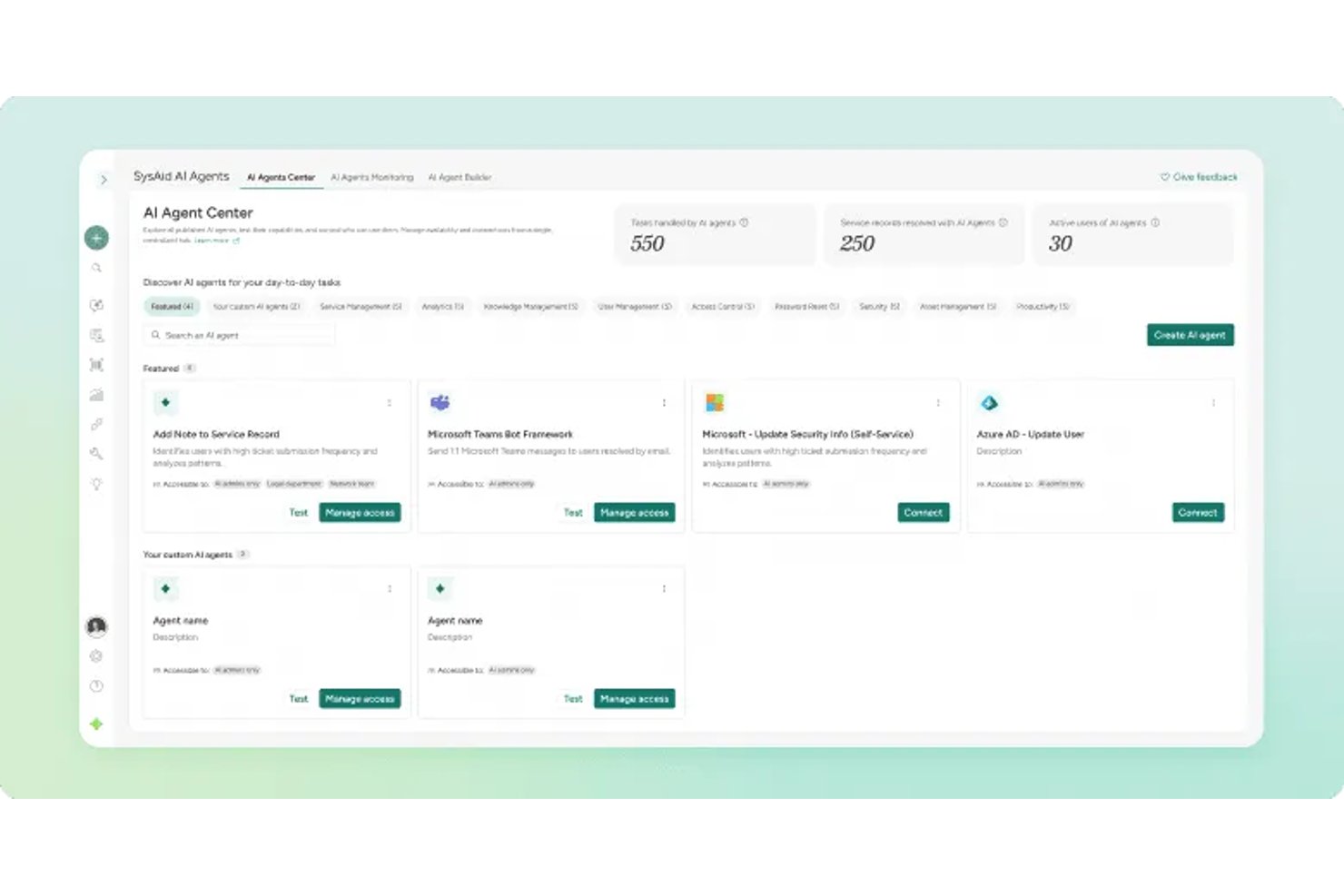The width and height of the screenshot is (1344, 896).
Task: Click Manage access on Microsoft Teams Bot Framework
Action: click(x=635, y=513)
